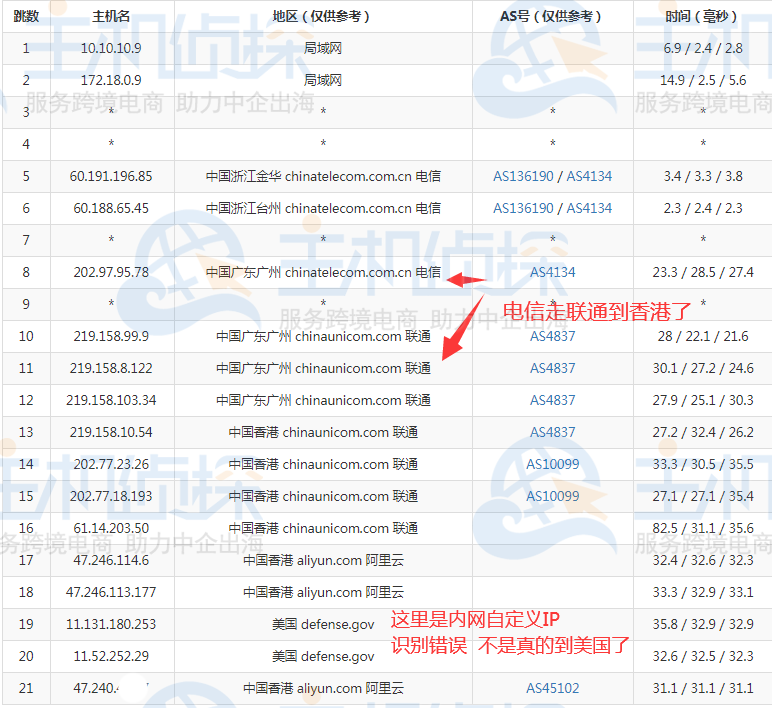Click 美国 defense.gov region in hop 20
772x708 pixels.
[x=323, y=656]
